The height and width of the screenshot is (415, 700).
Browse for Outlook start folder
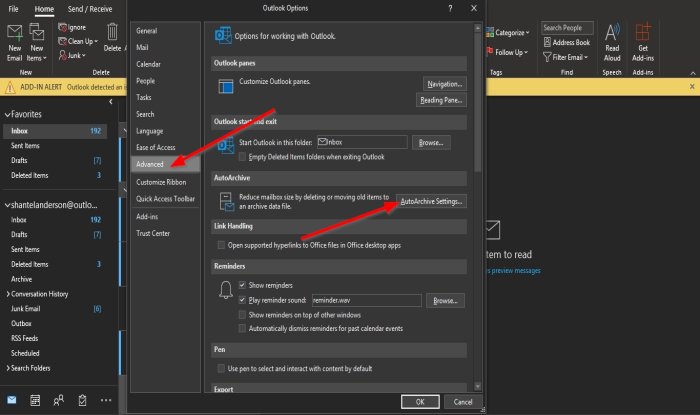[x=431, y=142]
